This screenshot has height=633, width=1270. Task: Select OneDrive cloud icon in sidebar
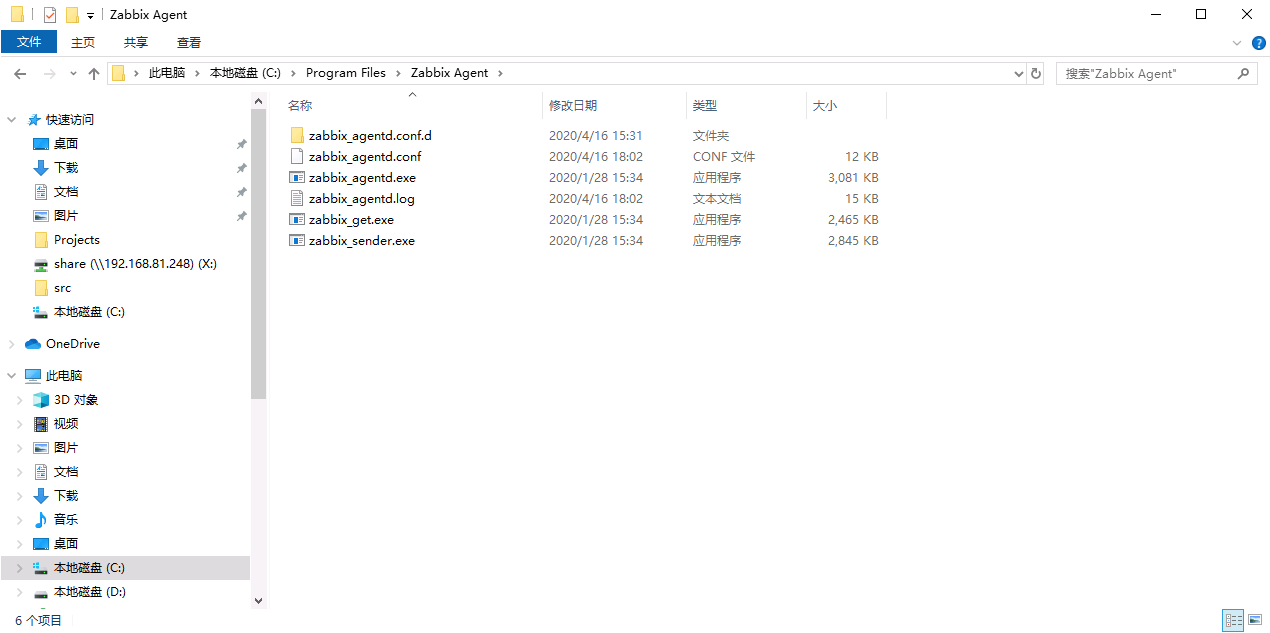coord(33,344)
